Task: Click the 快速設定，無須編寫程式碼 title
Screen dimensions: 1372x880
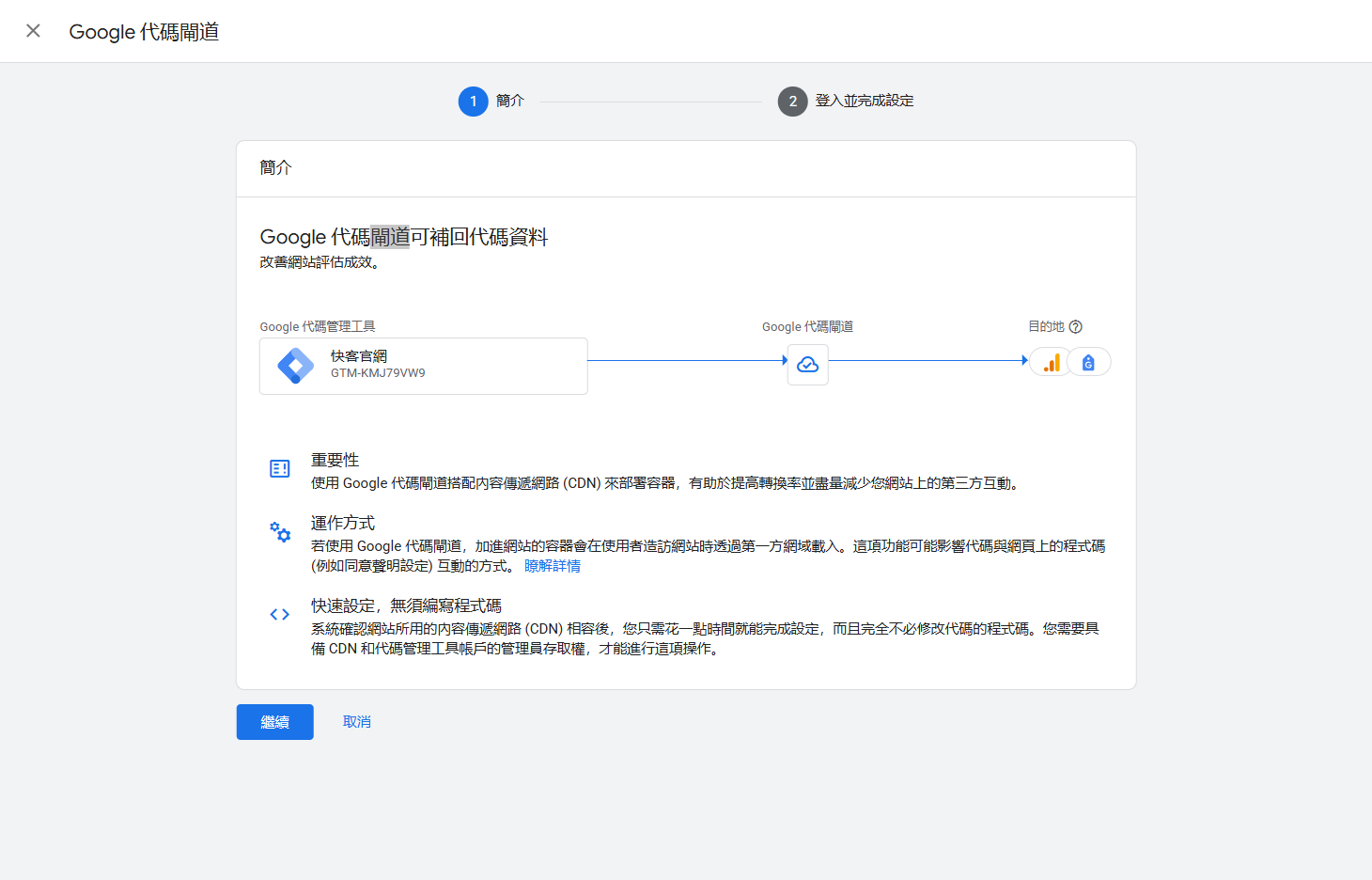Action: click(407, 605)
